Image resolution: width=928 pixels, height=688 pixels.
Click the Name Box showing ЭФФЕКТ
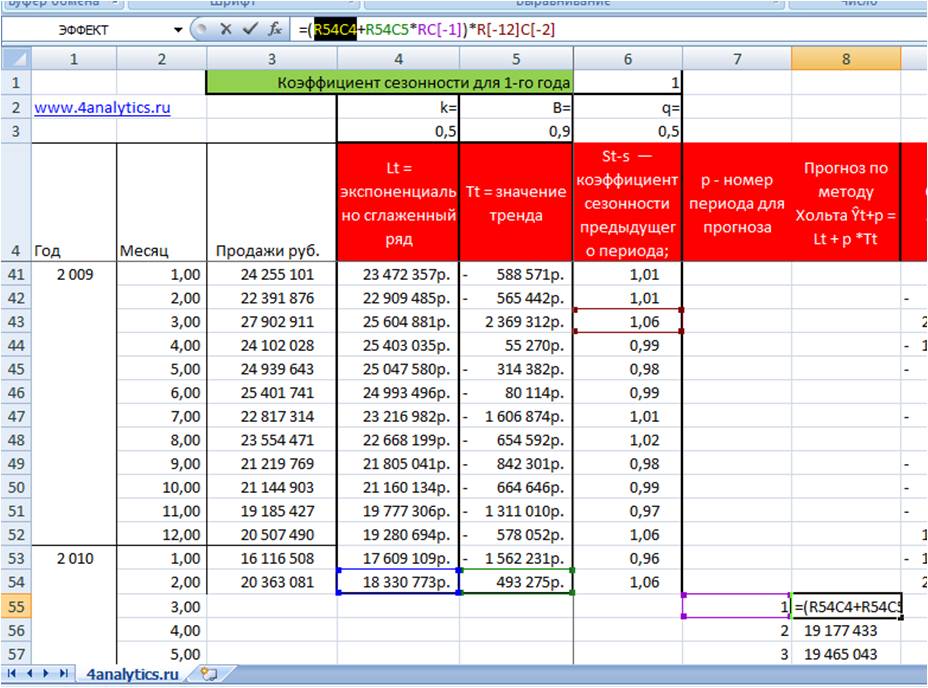tap(85, 30)
